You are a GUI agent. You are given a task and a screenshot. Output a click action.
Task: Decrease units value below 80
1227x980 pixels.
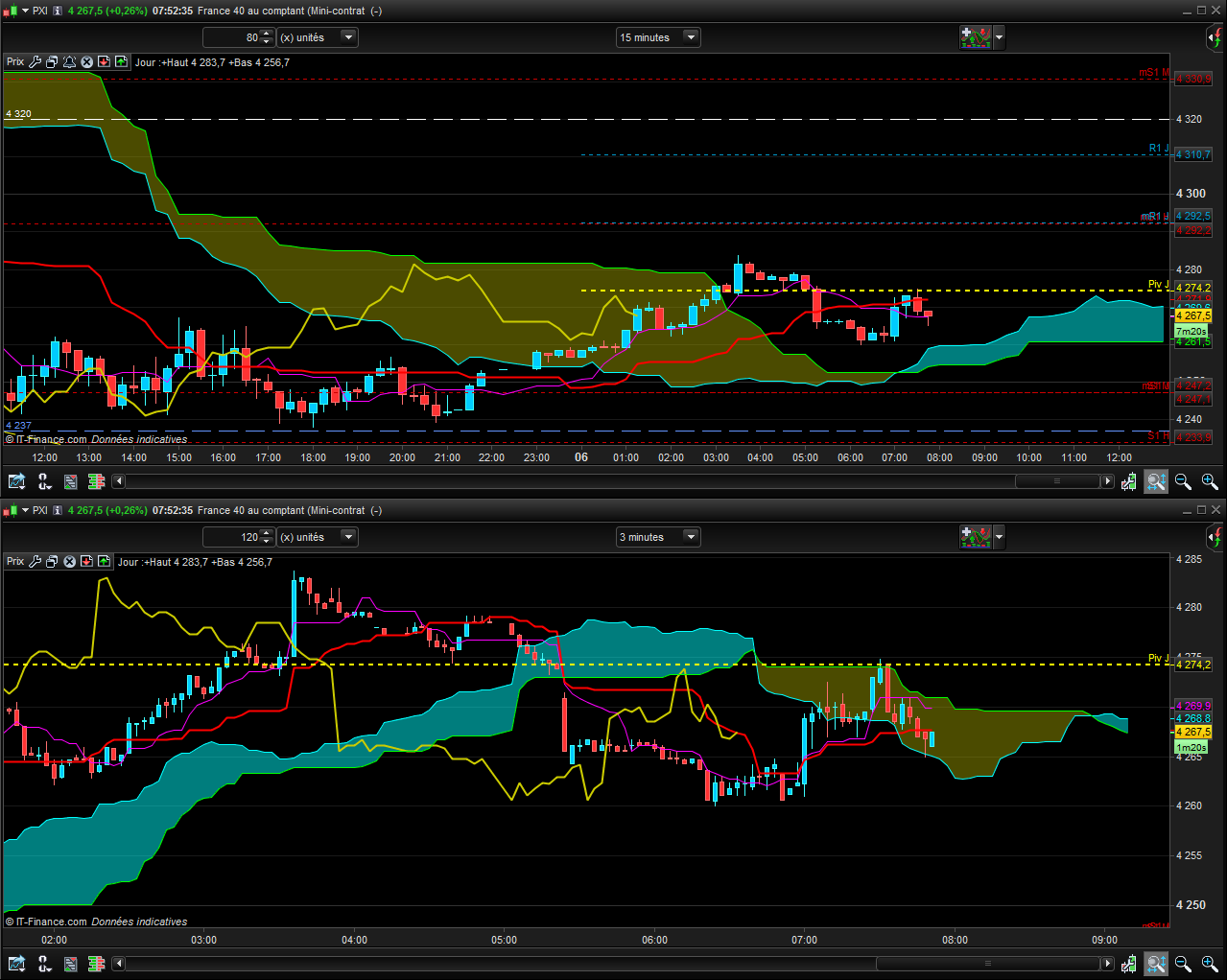click(267, 42)
